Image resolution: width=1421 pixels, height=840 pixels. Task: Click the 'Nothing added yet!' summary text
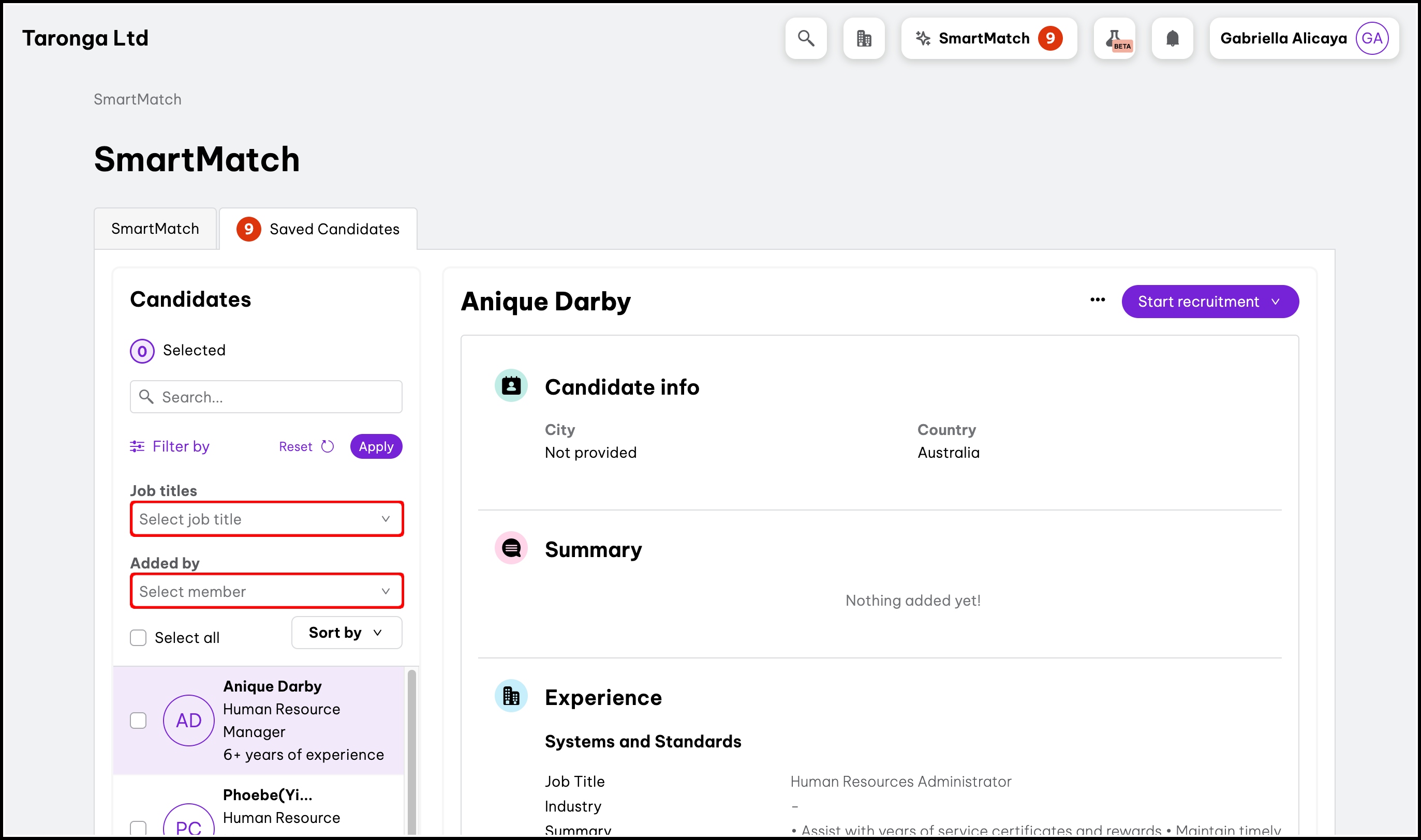pos(913,601)
